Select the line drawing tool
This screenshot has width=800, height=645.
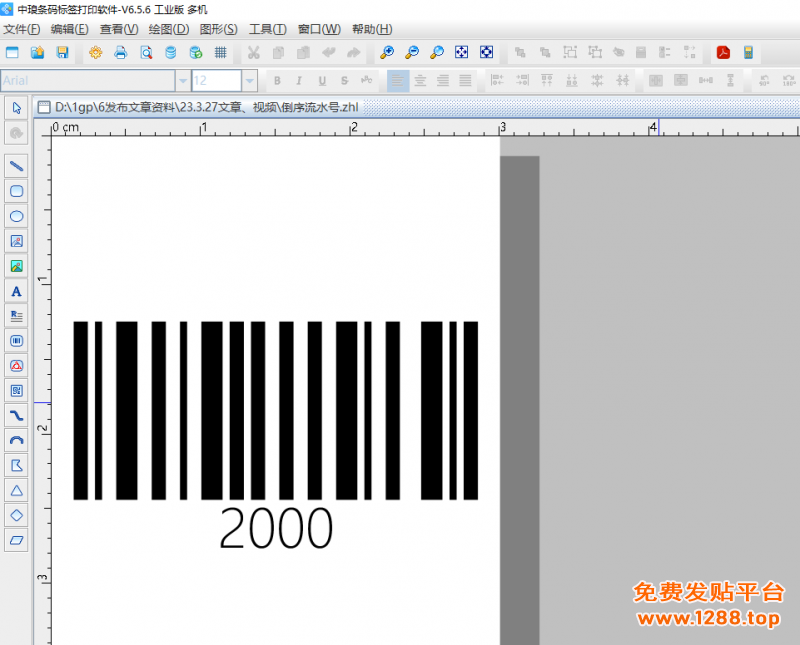(16, 166)
